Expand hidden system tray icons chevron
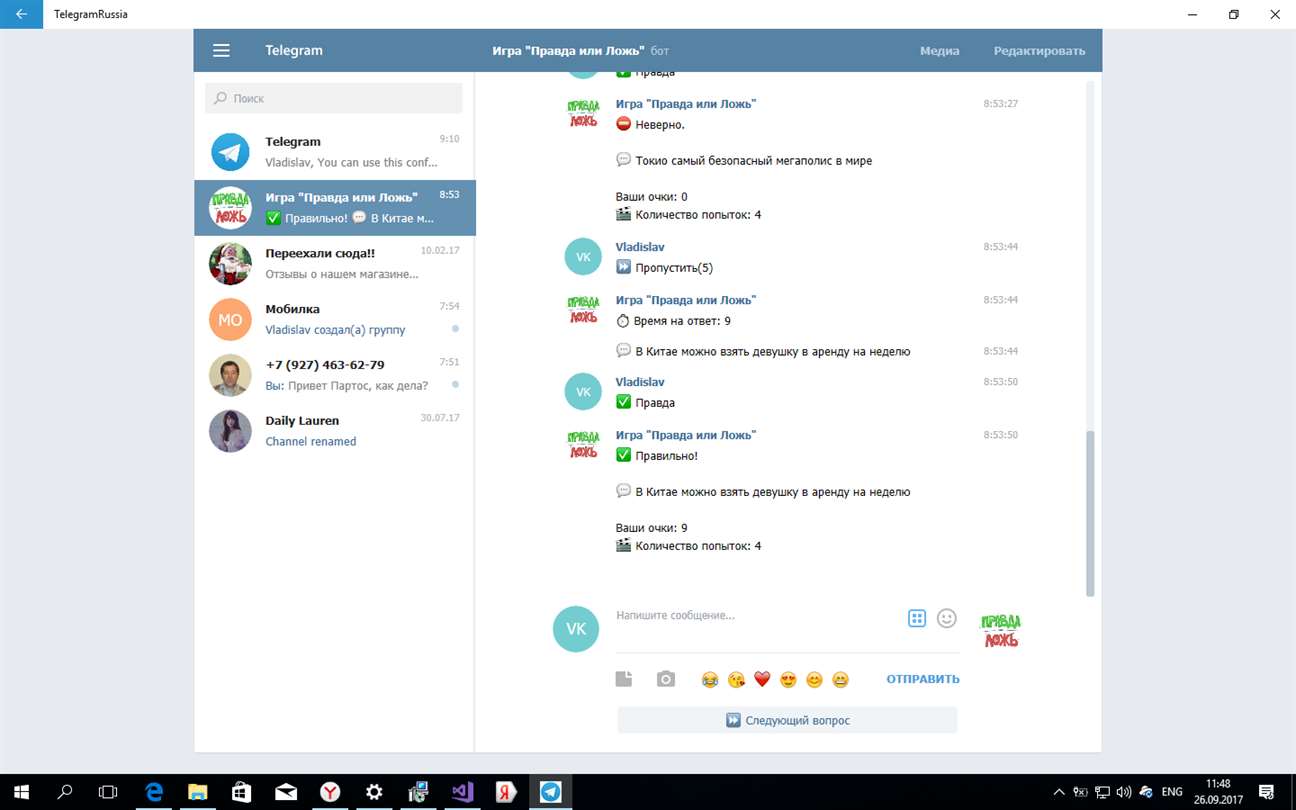This screenshot has height=810, width=1296. pos(1060,792)
